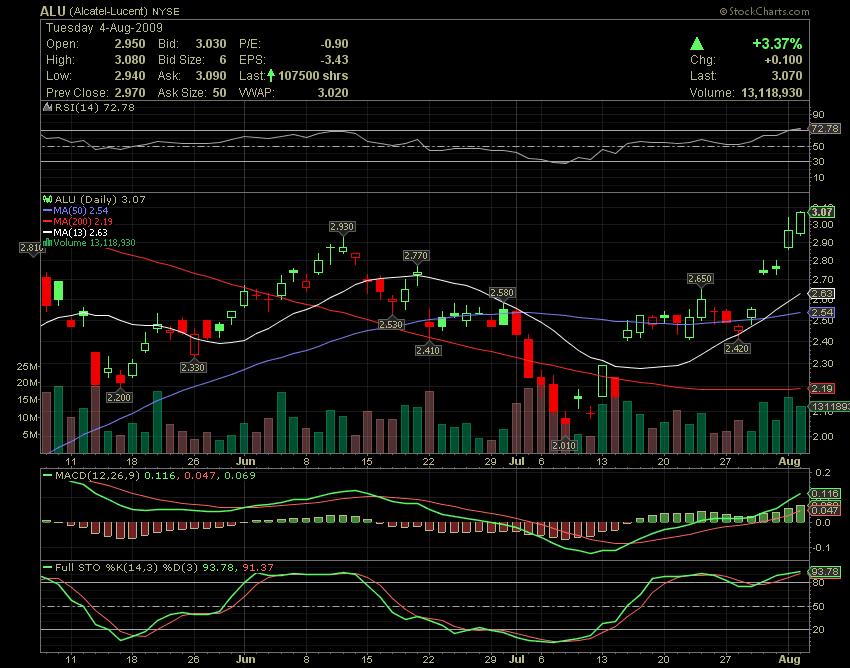Click the Chg value +0.100
Image resolution: width=850 pixels, height=668 pixels.
pos(782,60)
